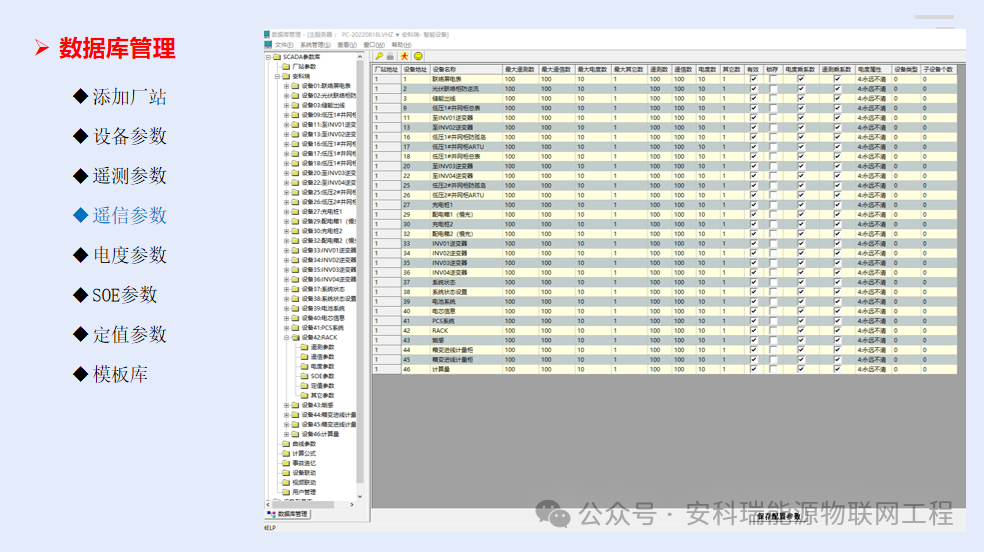
Task: Click folder icon of 设备41:PCS系统
Action: [295, 328]
